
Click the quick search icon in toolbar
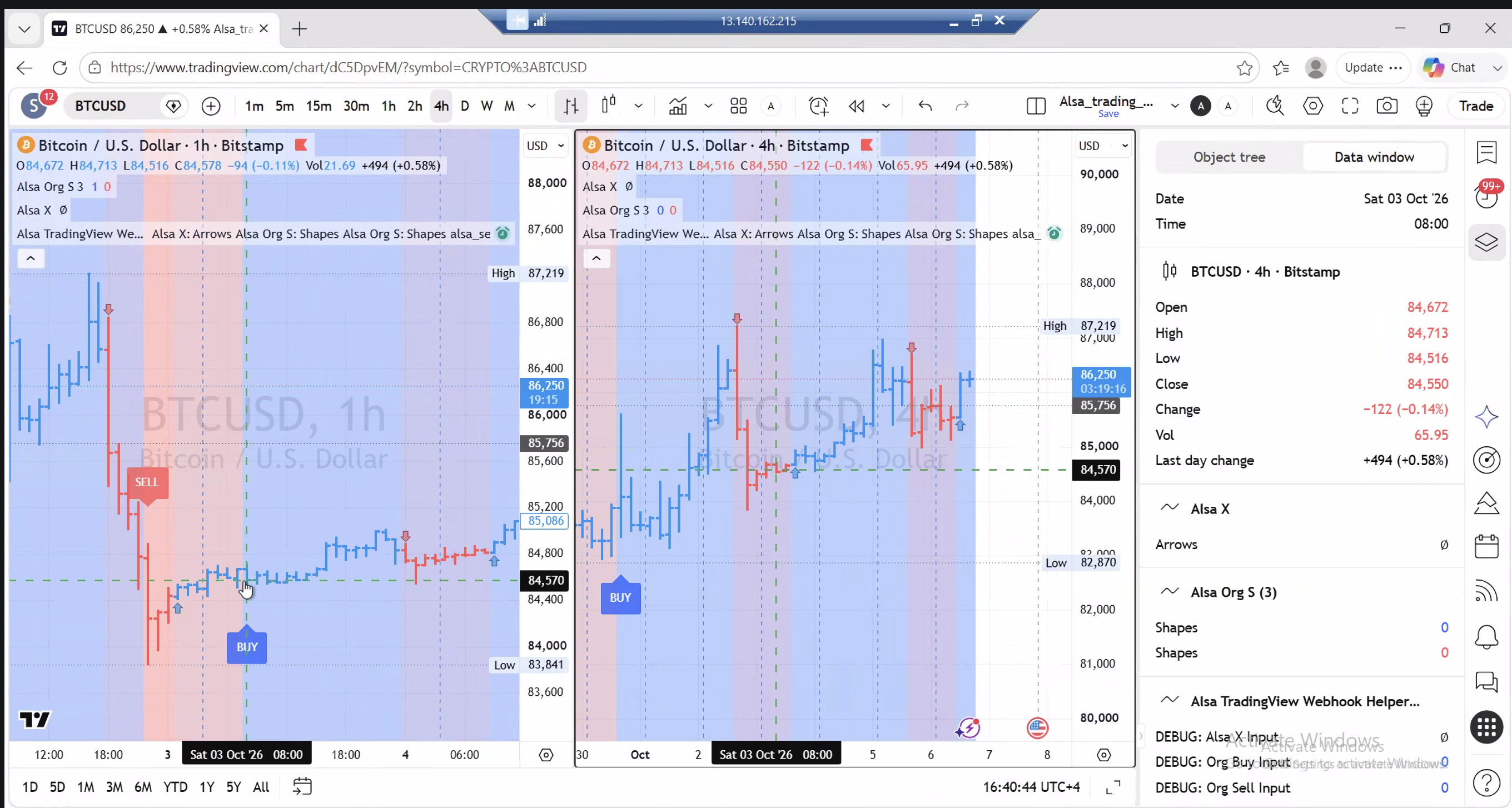(1275, 106)
